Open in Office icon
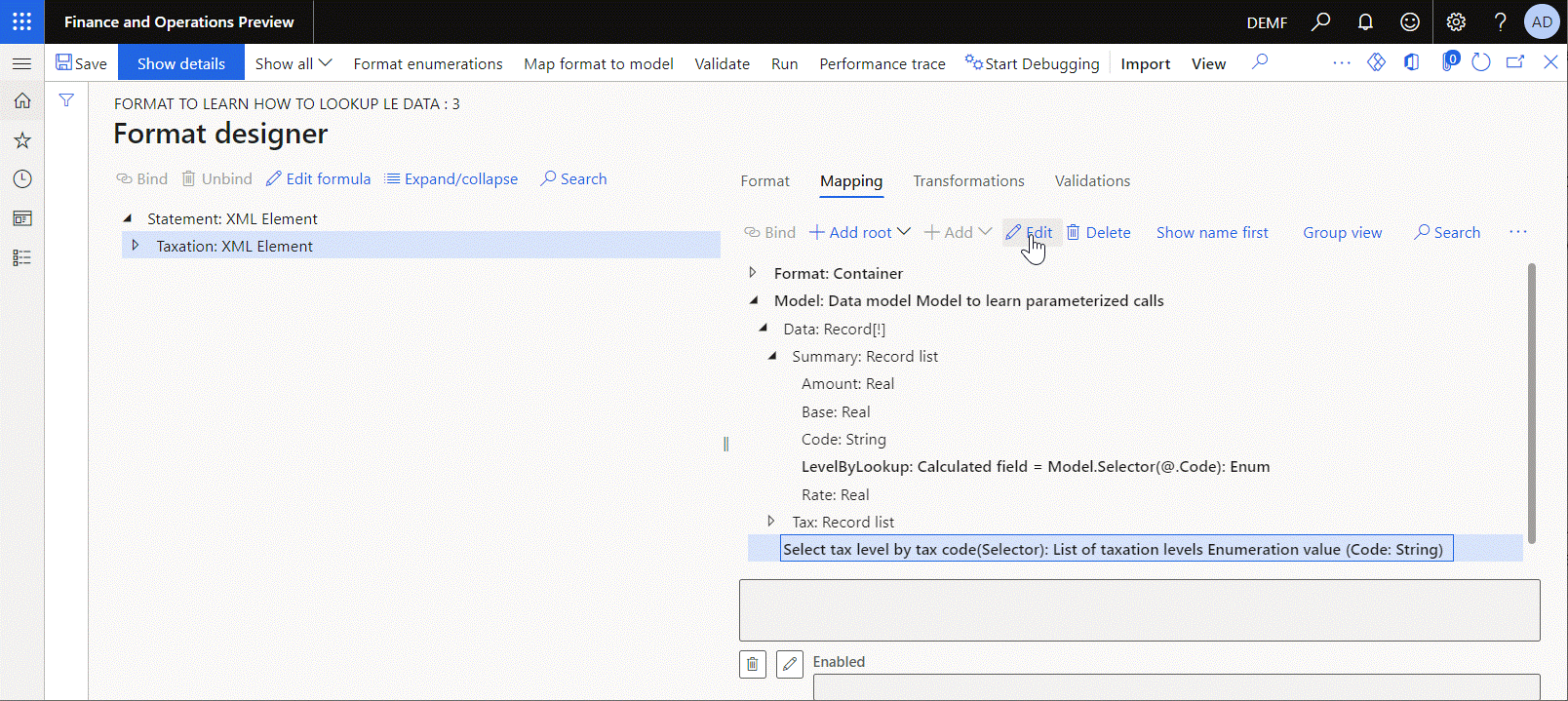1568x701 pixels. point(1411,62)
